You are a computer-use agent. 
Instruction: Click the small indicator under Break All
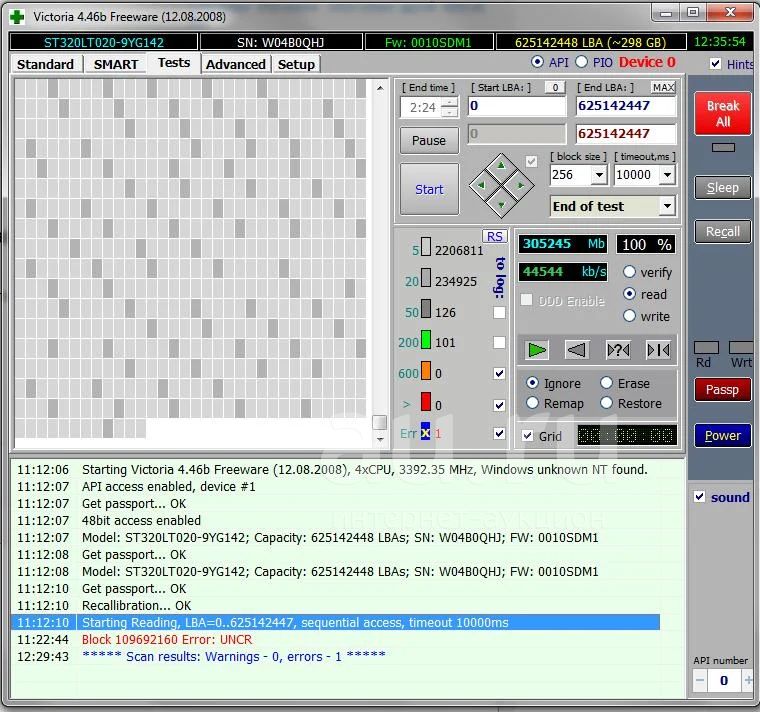723,147
